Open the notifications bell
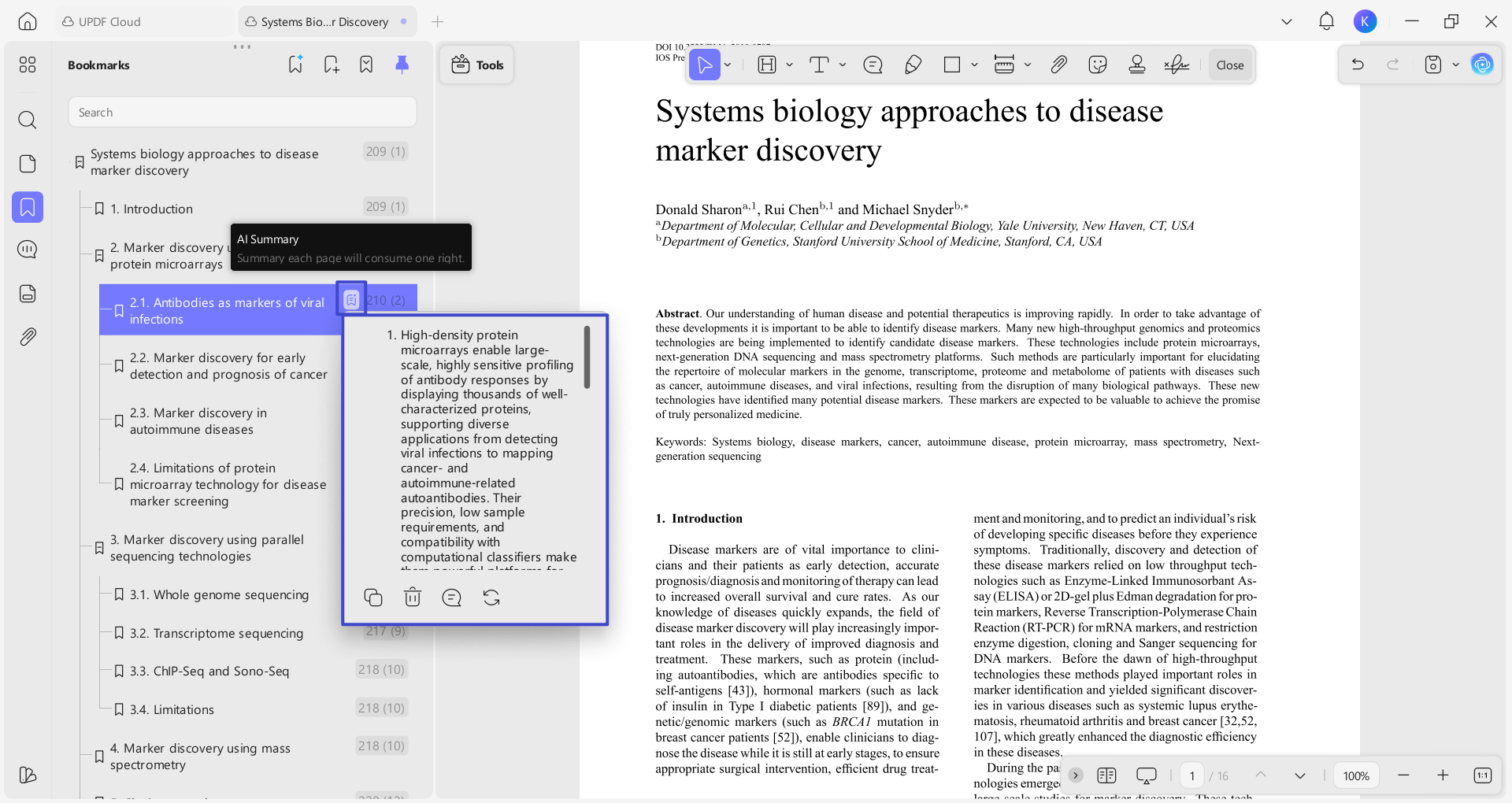This screenshot has height=803, width=1512. click(1326, 22)
